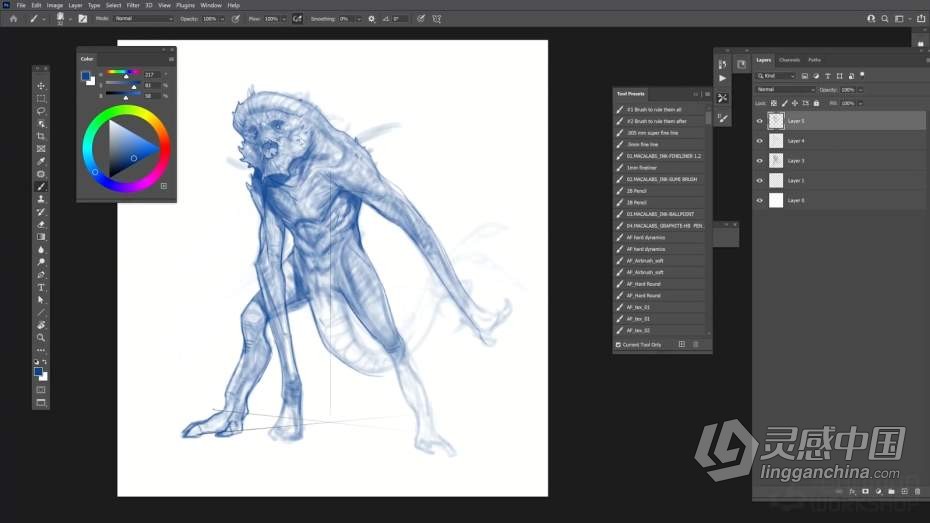The image size is (930, 523).
Task: Click the delete layer trash icon
Action: pos(918,492)
